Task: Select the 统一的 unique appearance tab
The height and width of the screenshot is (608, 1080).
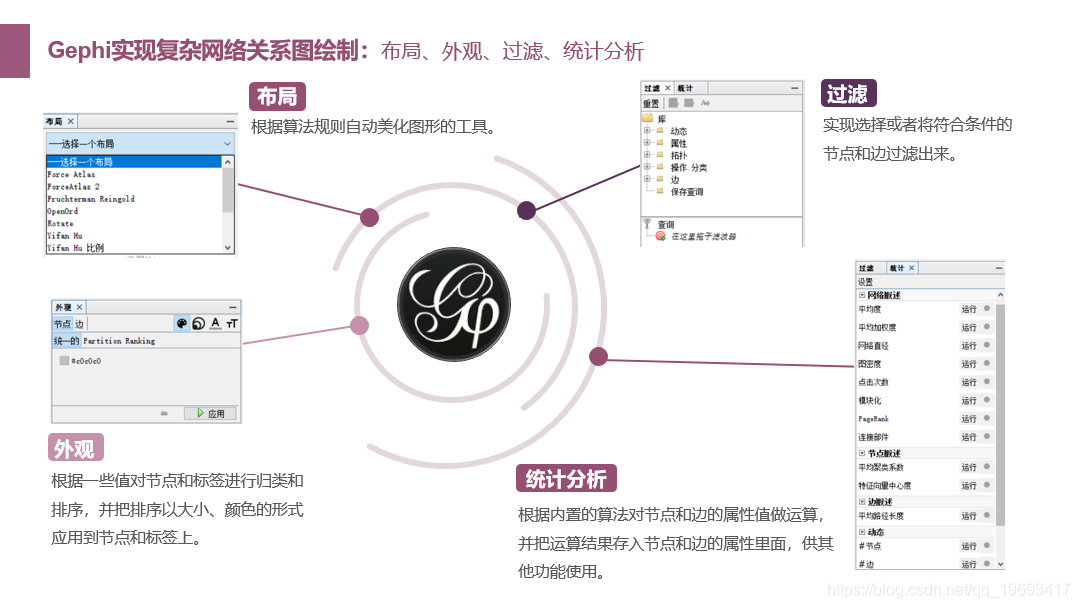Action: (x=67, y=341)
